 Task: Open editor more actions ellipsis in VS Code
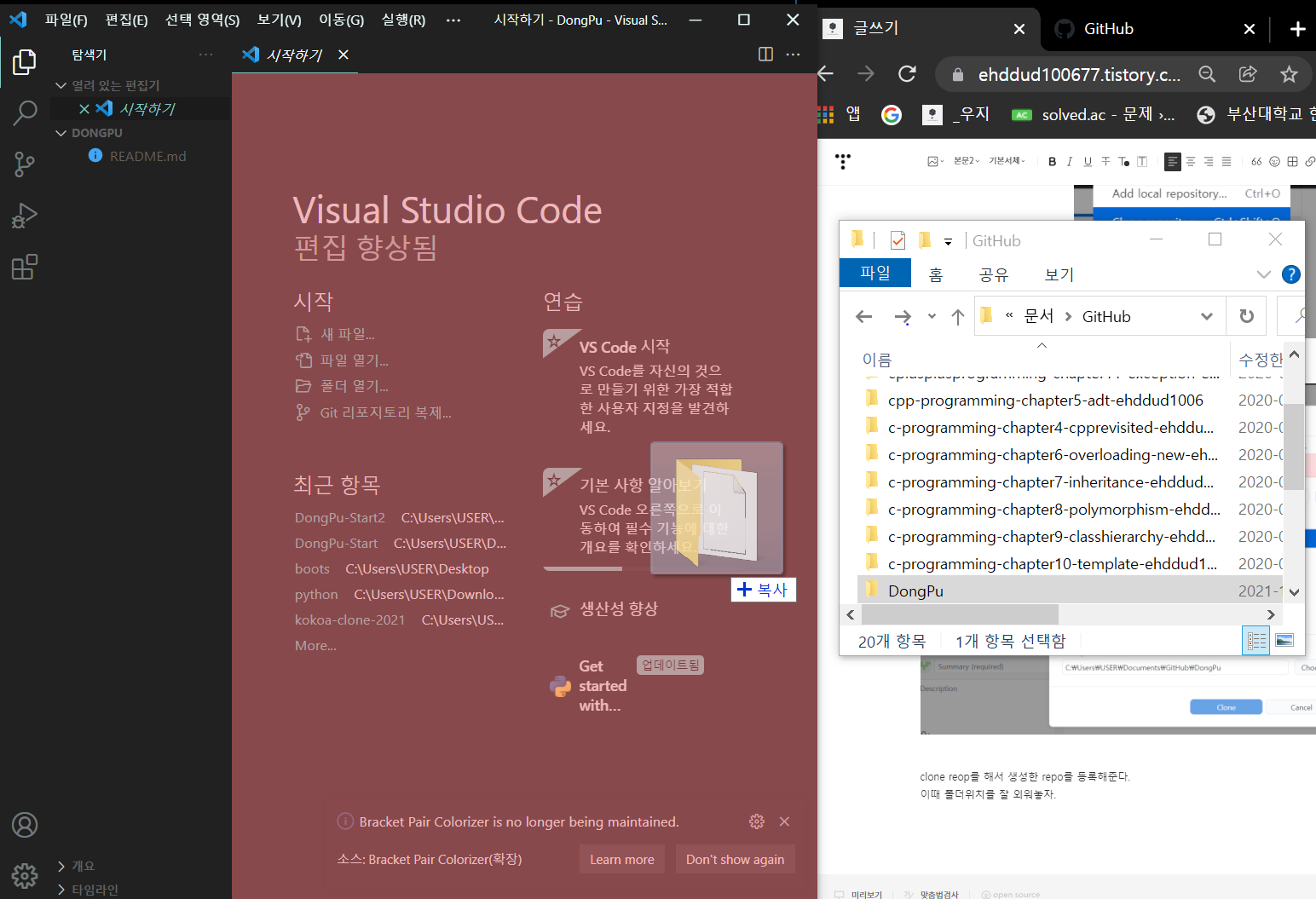(794, 55)
